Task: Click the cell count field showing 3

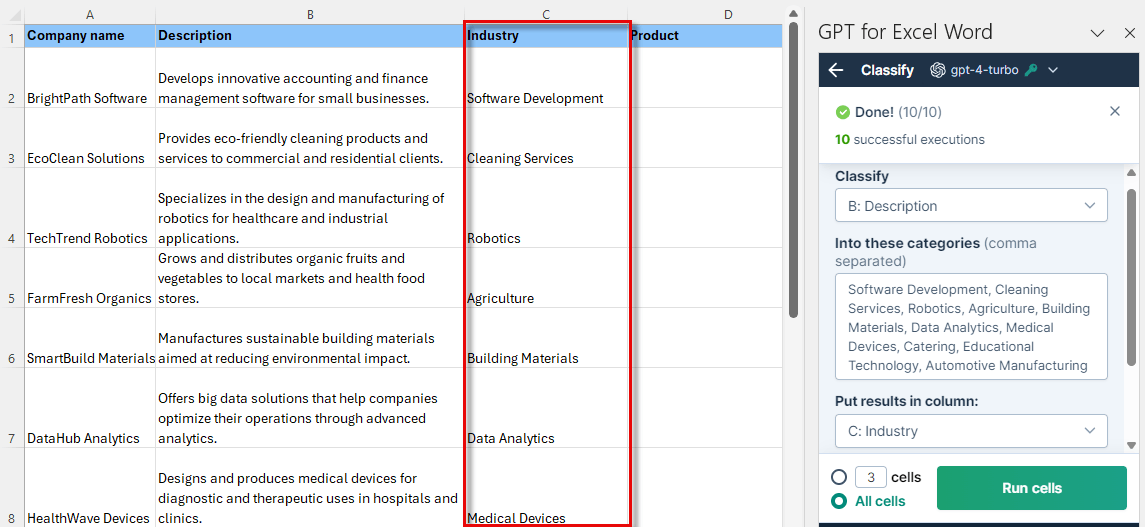Action: coord(870,477)
